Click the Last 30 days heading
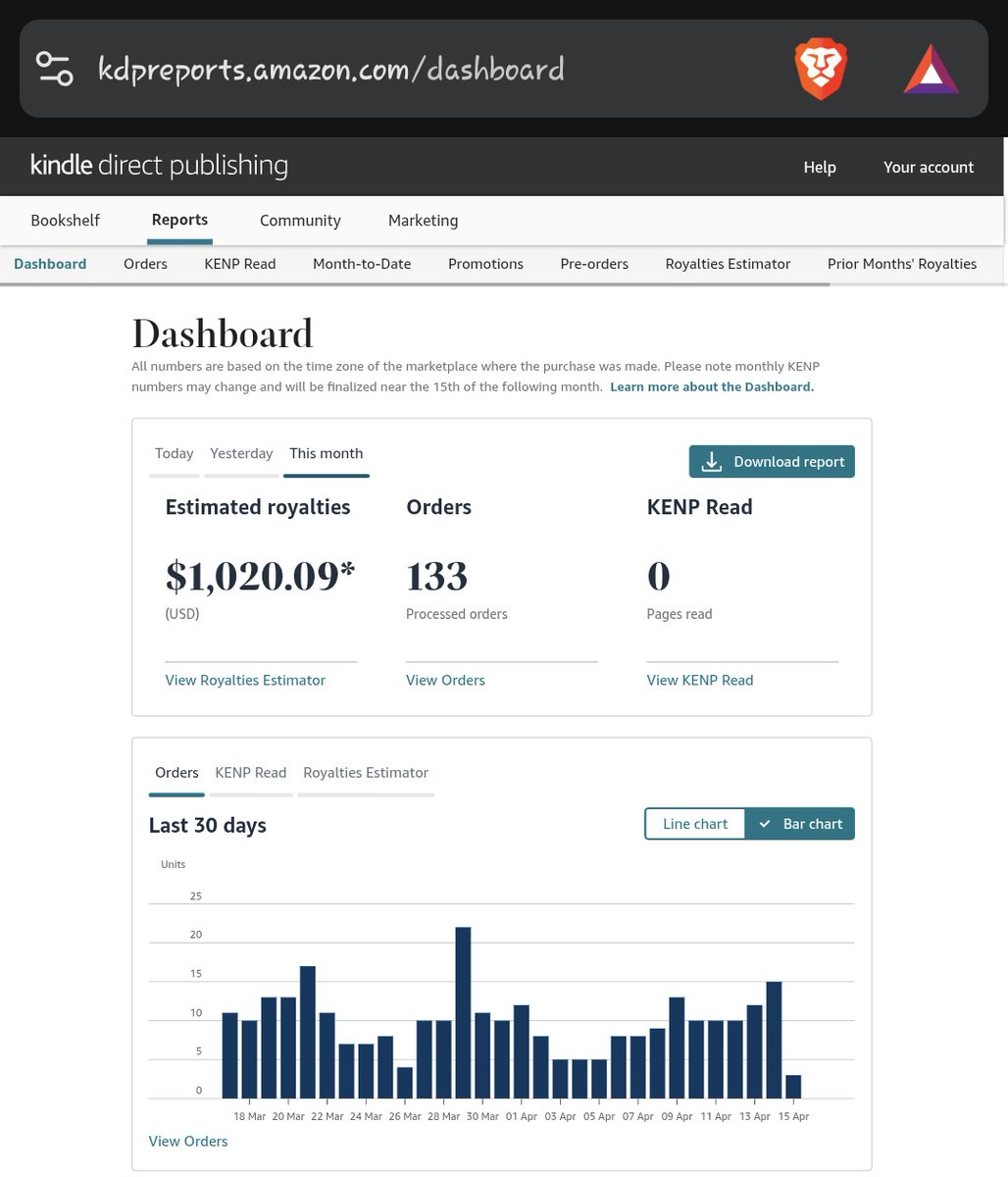This screenshot has width=1008, height=1177. click(208, 825)
